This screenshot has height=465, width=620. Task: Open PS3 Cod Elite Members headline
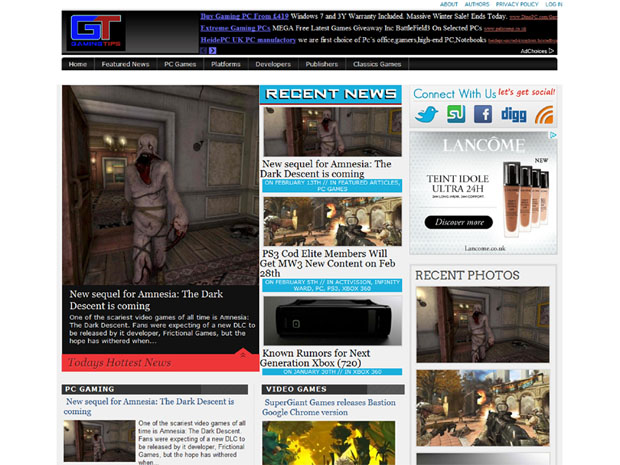(x=327, y=263)
